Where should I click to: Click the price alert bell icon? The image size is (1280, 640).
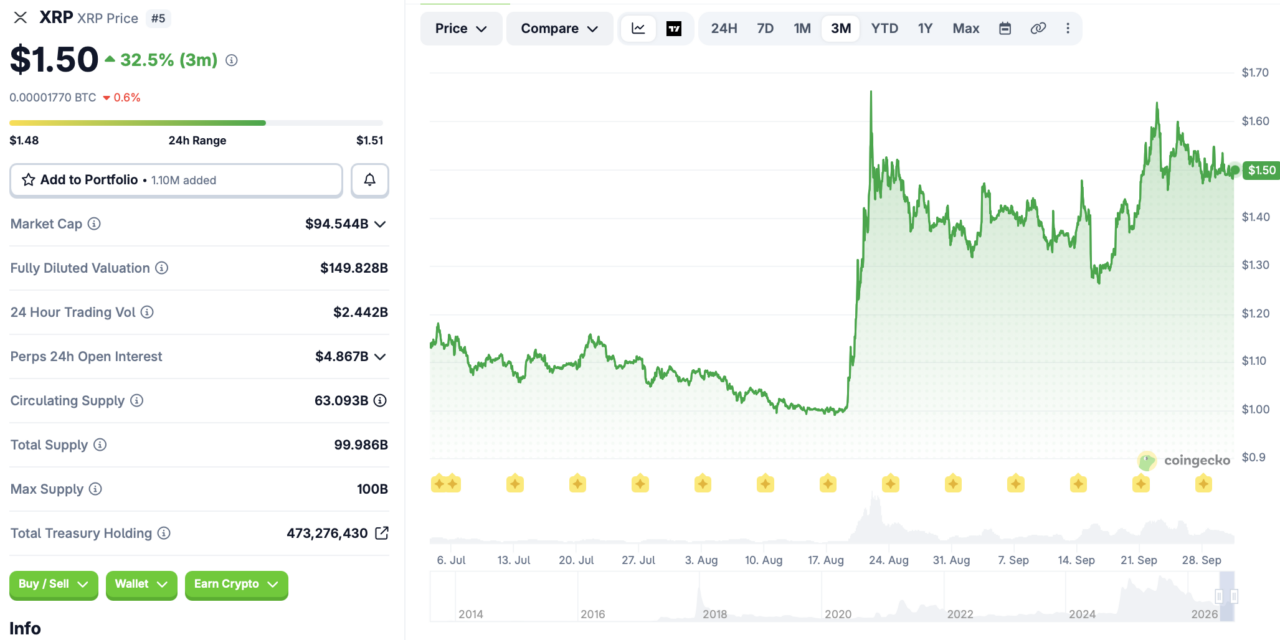(370, 180)
